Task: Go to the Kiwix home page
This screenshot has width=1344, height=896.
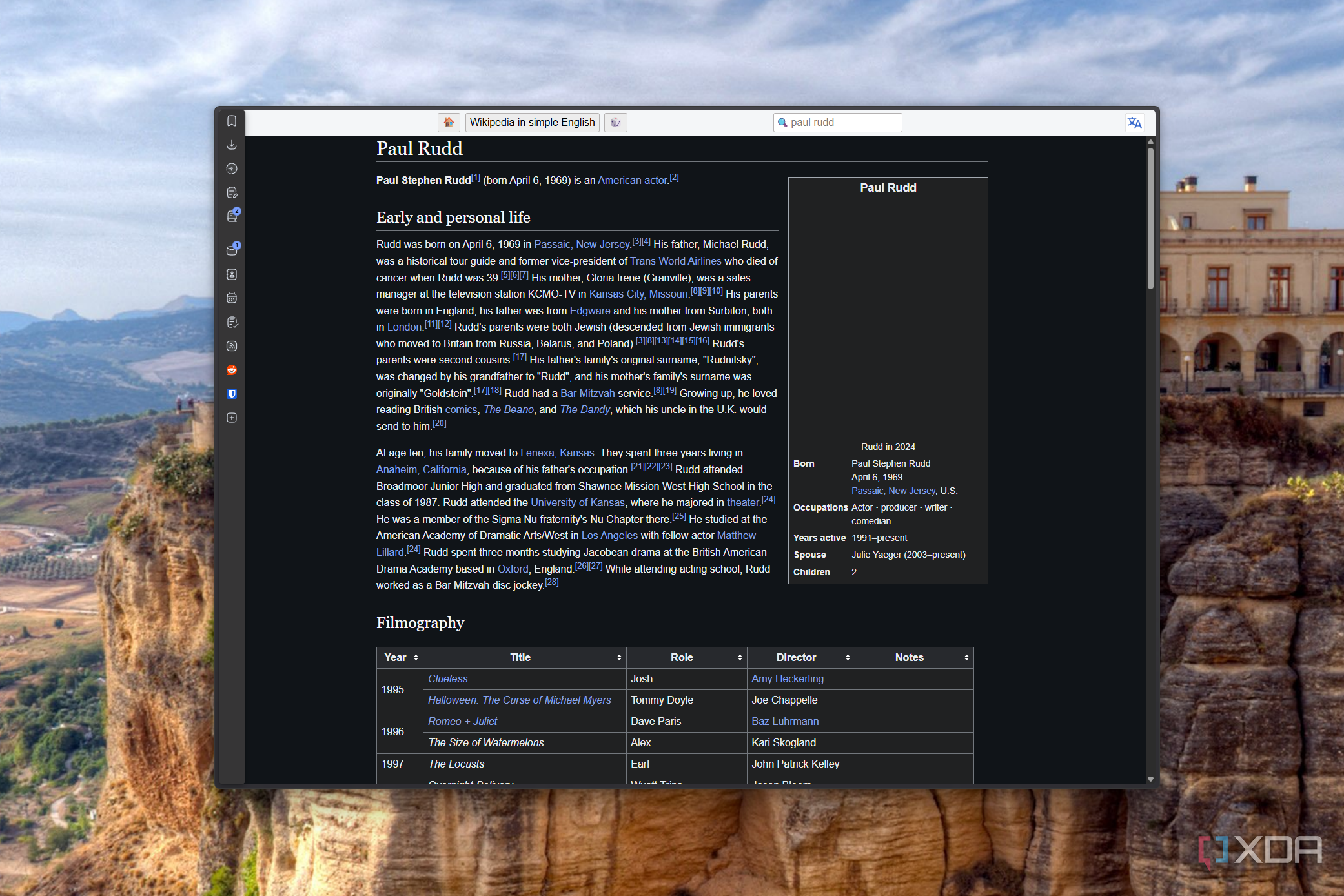Action: tap(449, 123)
